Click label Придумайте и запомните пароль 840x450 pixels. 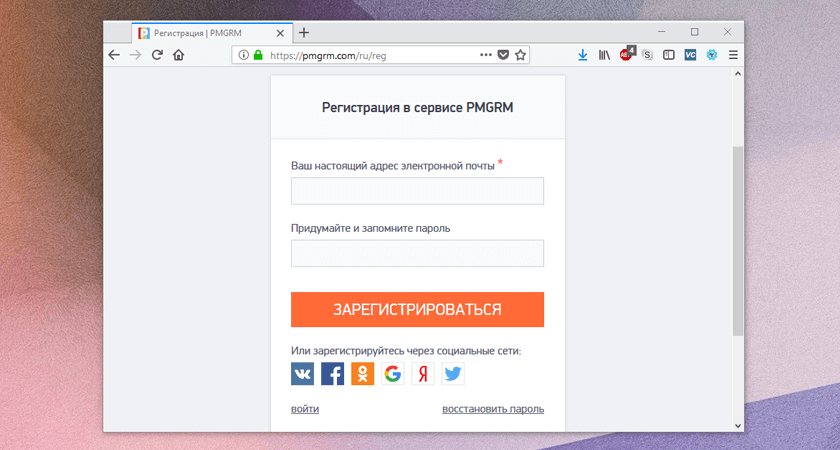pos(371,228)
